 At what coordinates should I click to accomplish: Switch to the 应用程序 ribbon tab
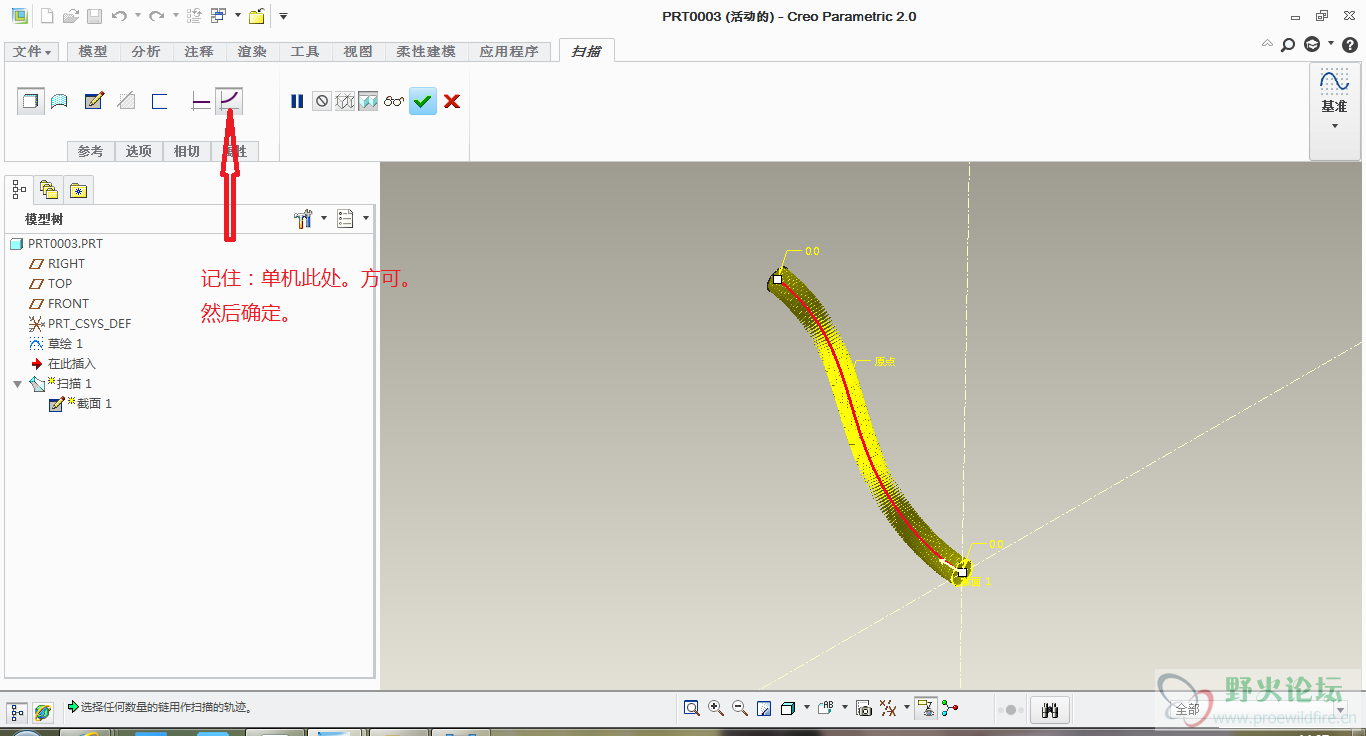tap(509, 51)
